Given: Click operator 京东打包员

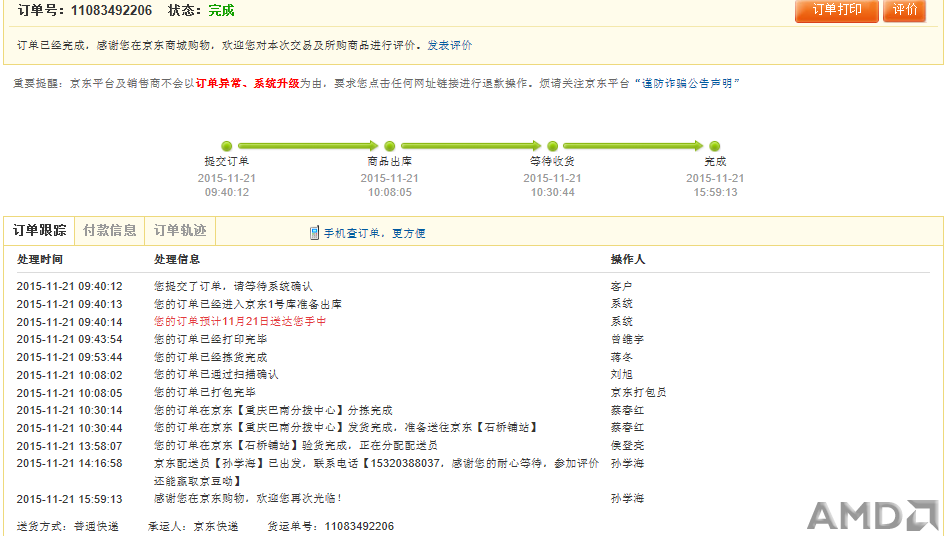Looking at the screenshot, I should point(638,393).
